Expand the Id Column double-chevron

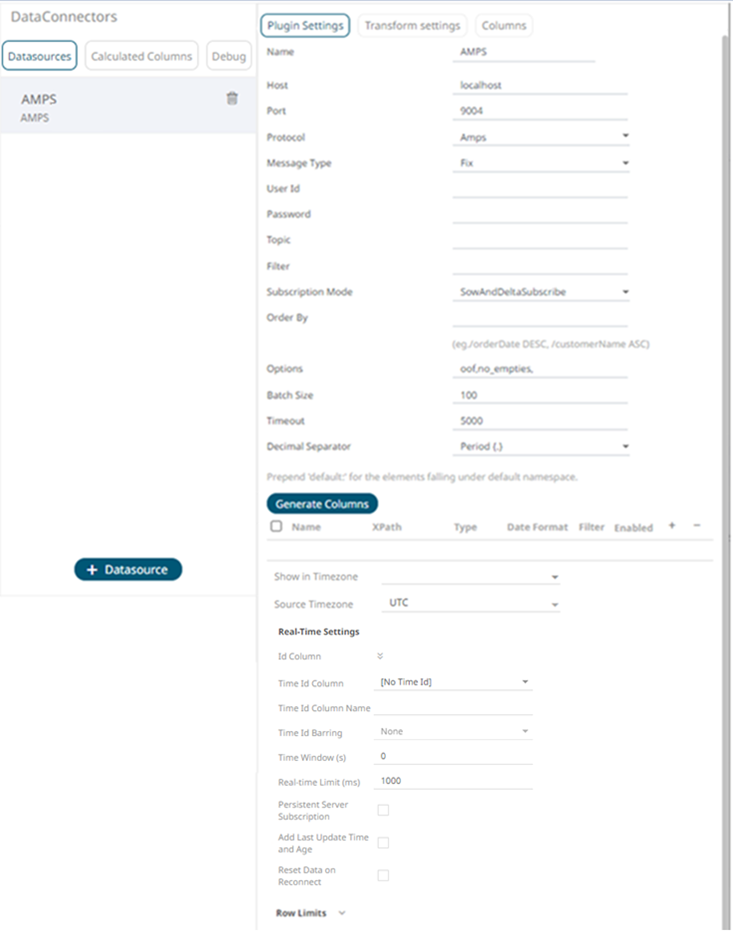pos(380,656)
